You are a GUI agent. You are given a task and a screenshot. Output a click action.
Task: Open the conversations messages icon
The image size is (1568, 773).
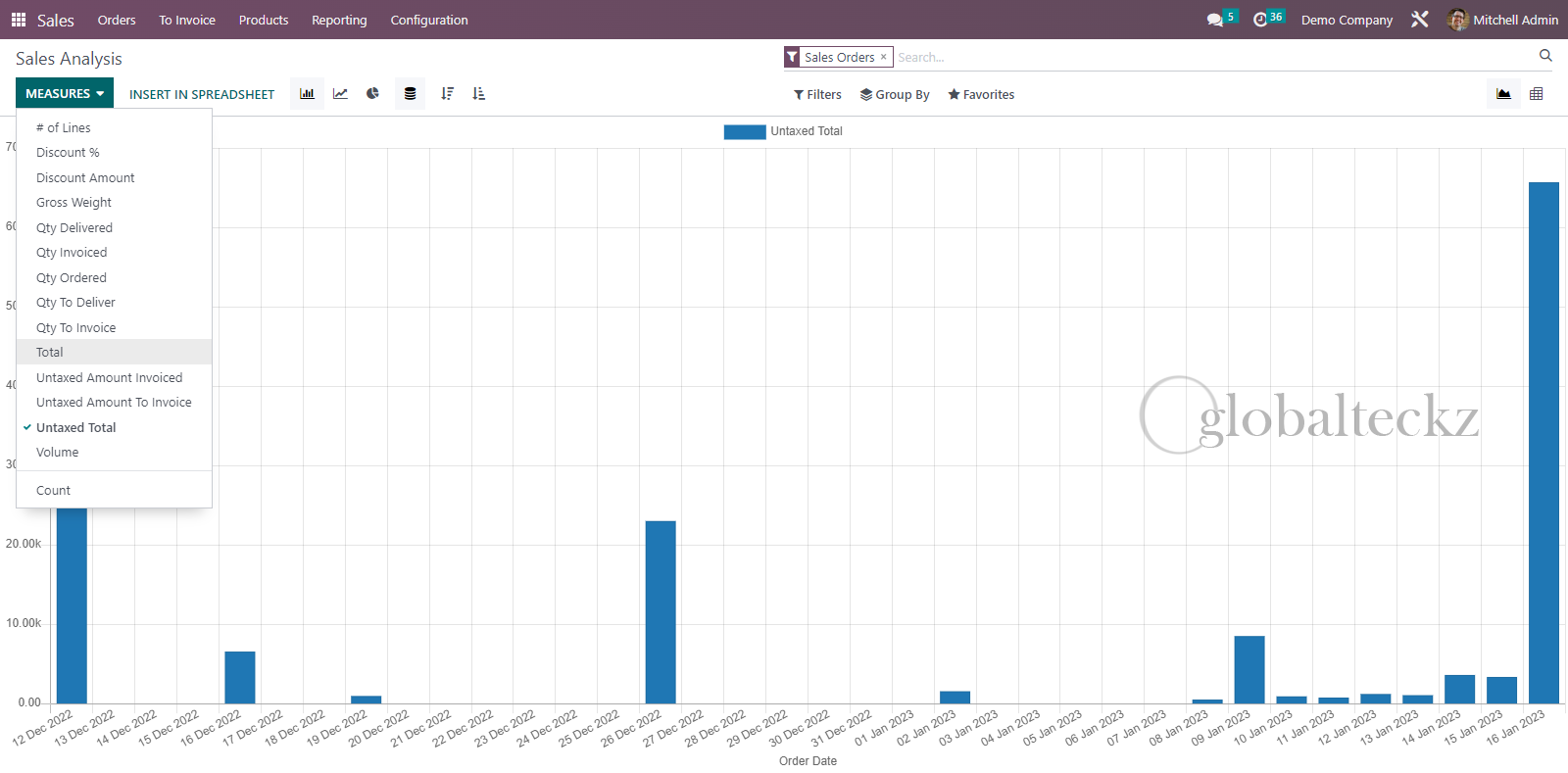pos(1215,20)
